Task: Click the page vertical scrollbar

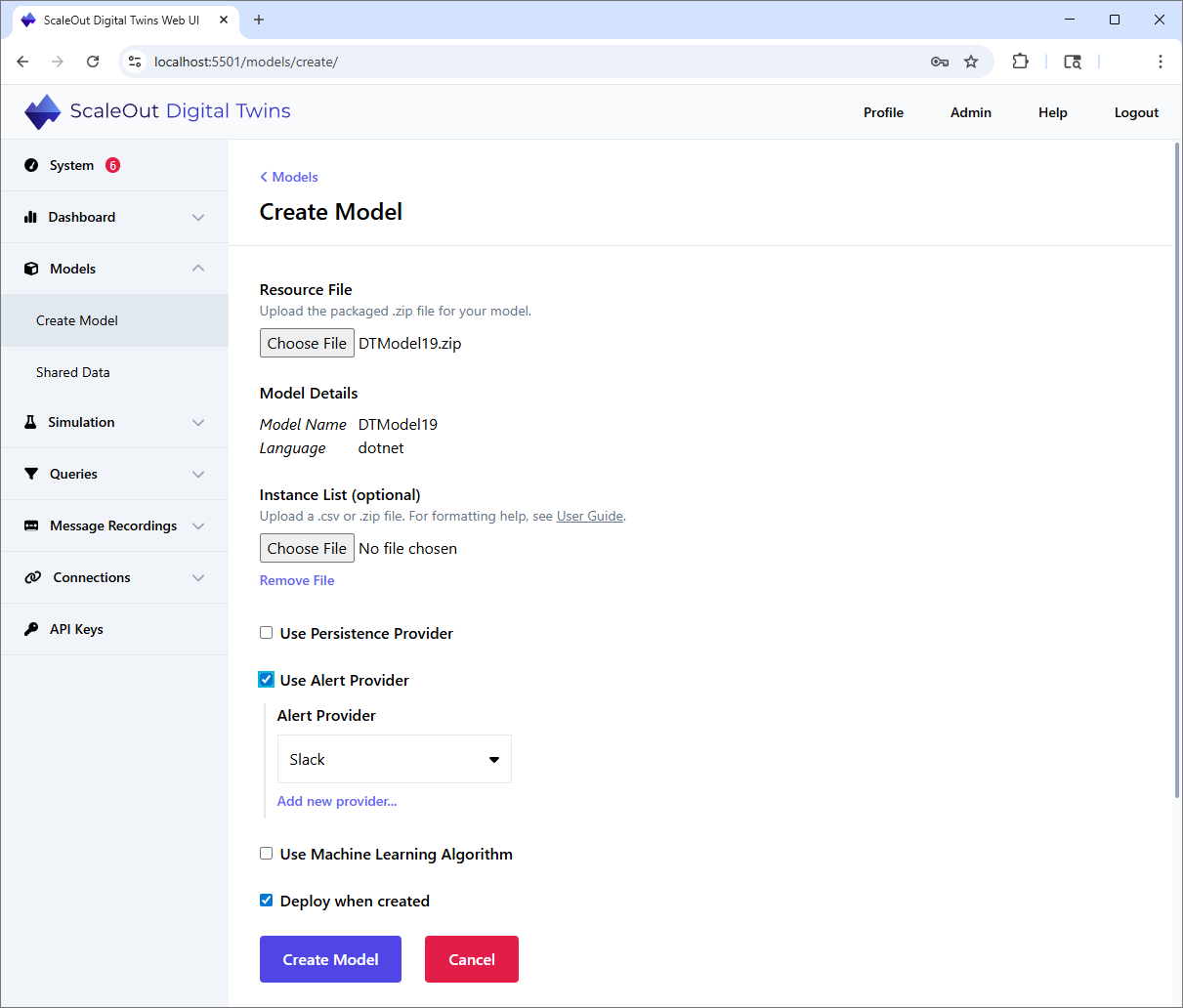Action: pos(1176,469)
